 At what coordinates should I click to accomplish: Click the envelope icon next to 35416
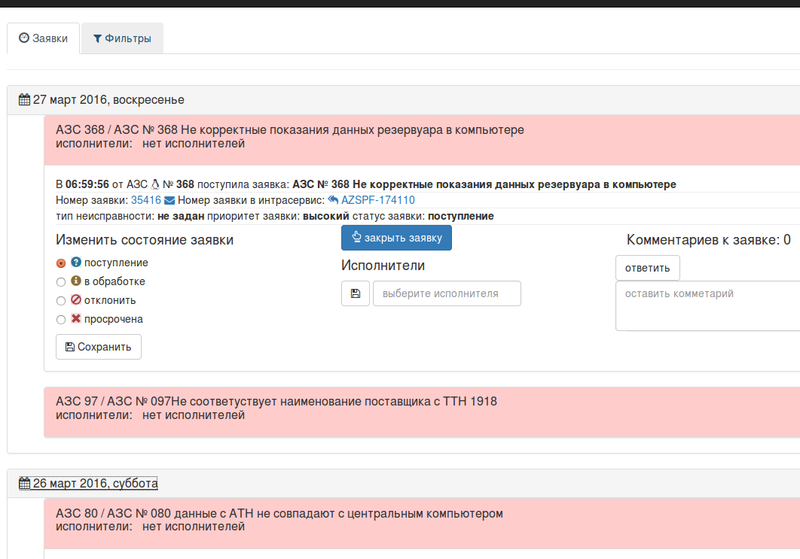(169, 200)
